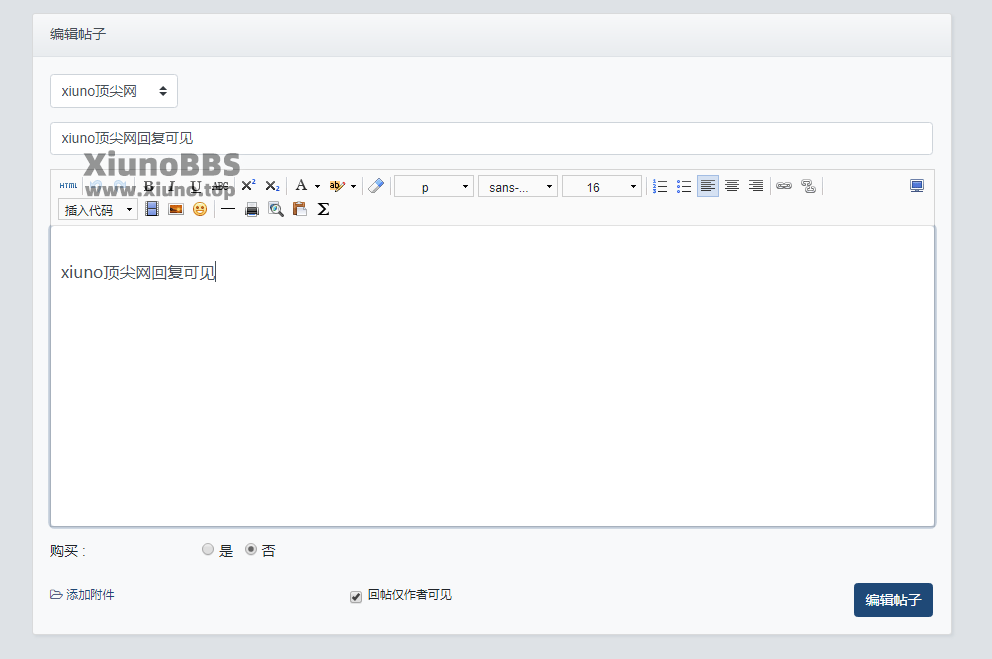
Task: Align text to the left
Action: [708, 186]
